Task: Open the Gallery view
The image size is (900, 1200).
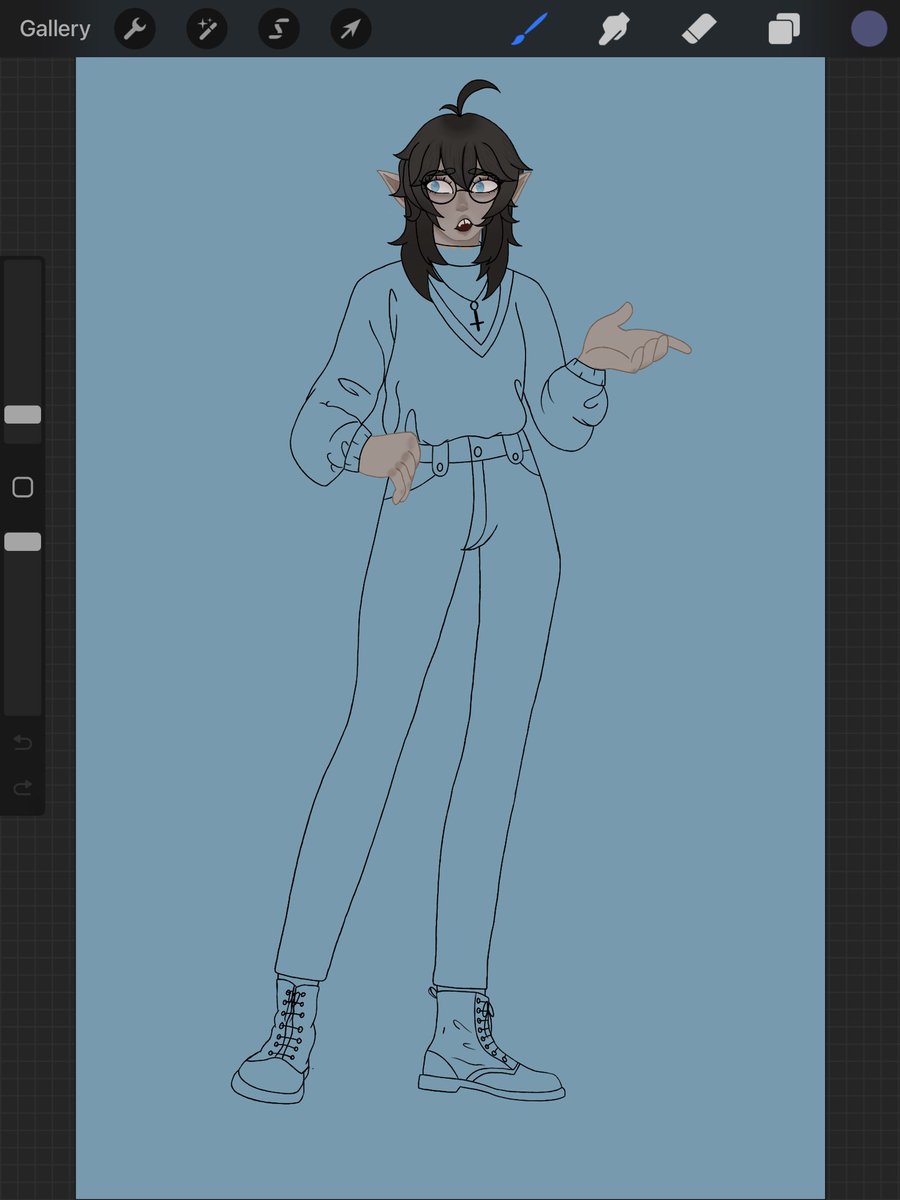Action: coord(55,29)
